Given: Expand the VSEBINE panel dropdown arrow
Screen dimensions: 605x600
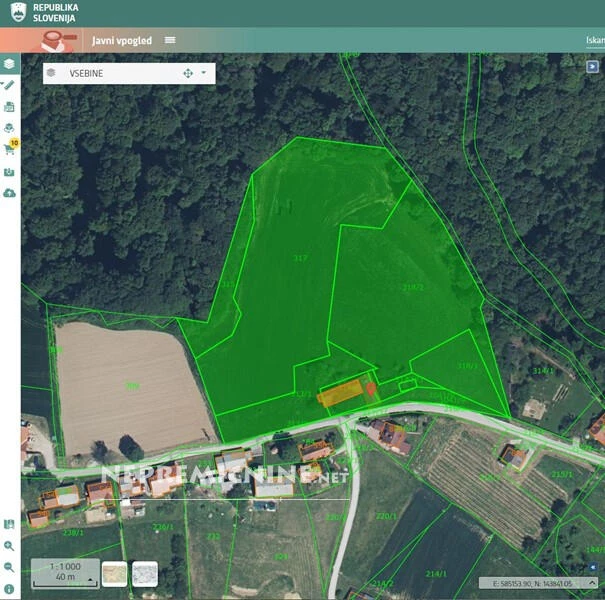Looking at the screenshot, I should [204, 73].
